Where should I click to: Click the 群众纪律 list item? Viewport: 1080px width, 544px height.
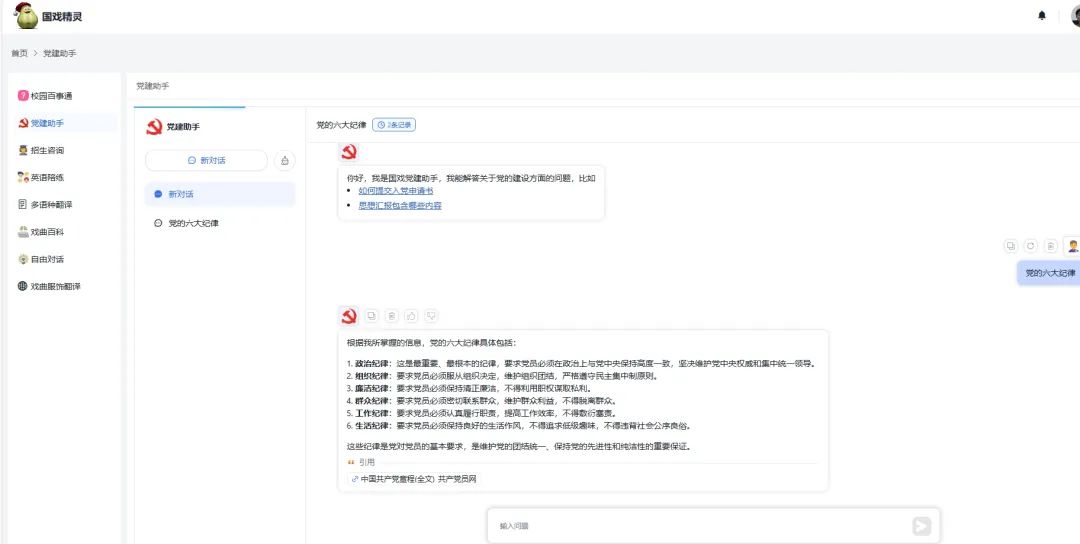(x=481, y=401)
